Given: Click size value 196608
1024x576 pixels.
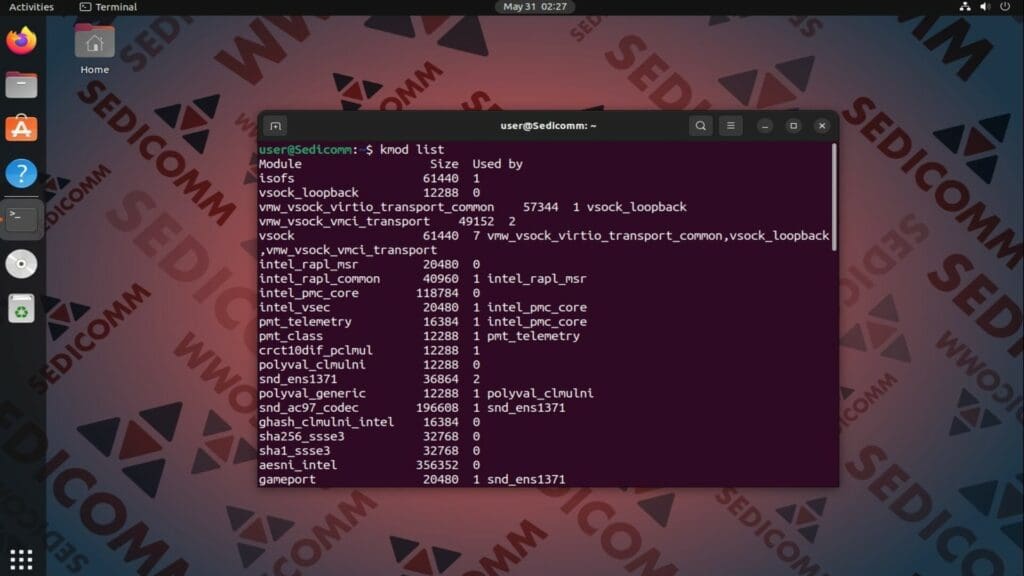Looking at the screenshot, I should [437, 408].
